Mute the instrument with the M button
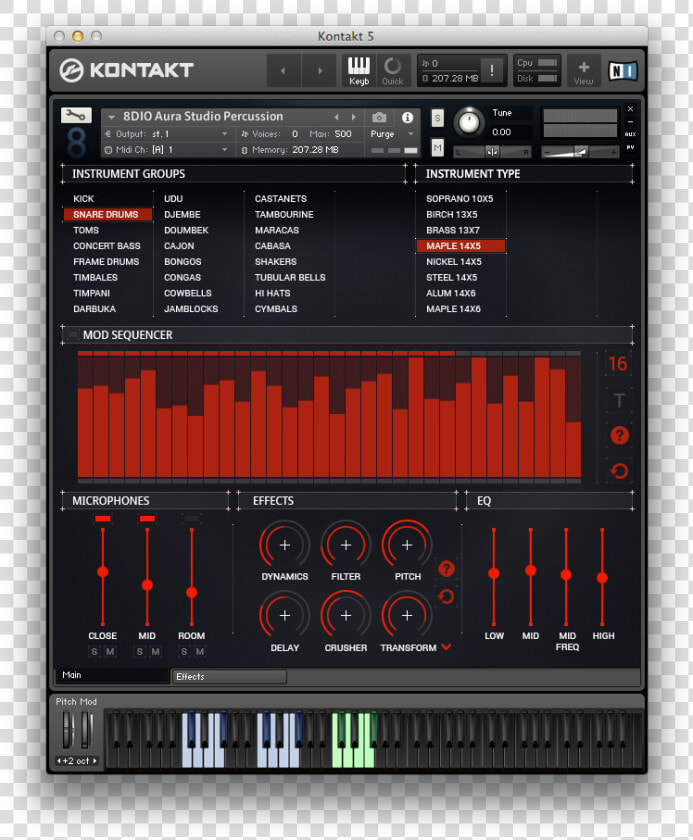The width and height of the screenshot is (693, 840). pyautogui.click(x=438, y=147)
